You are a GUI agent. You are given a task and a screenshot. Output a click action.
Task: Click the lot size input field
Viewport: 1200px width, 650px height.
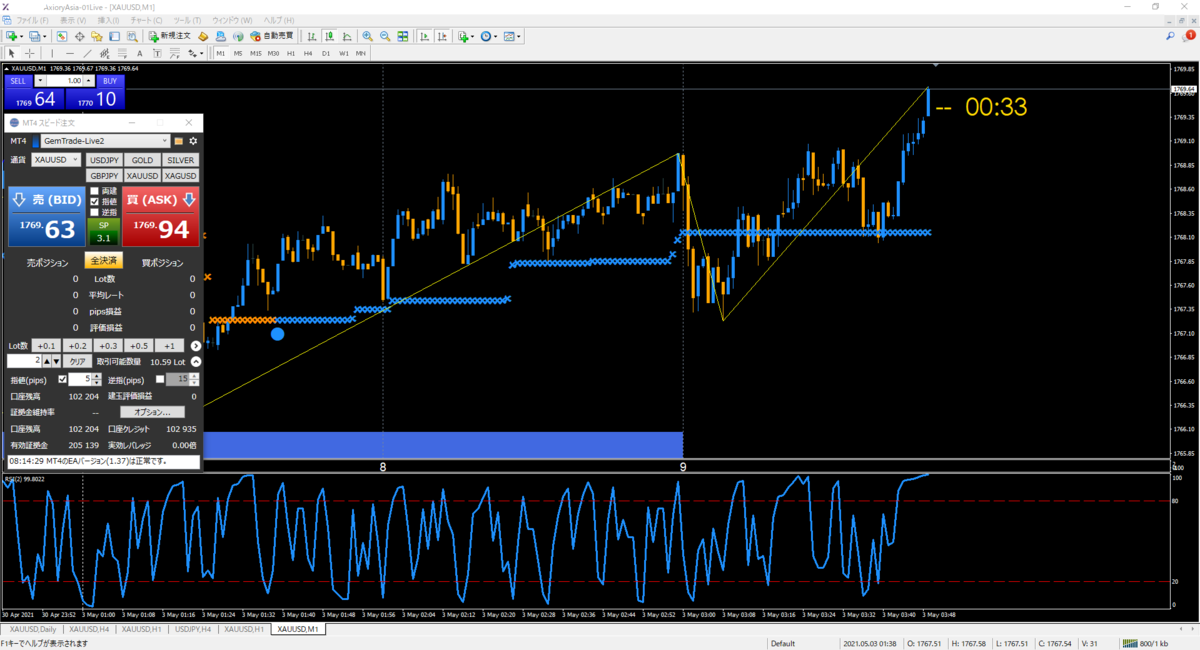pos(23,361)
